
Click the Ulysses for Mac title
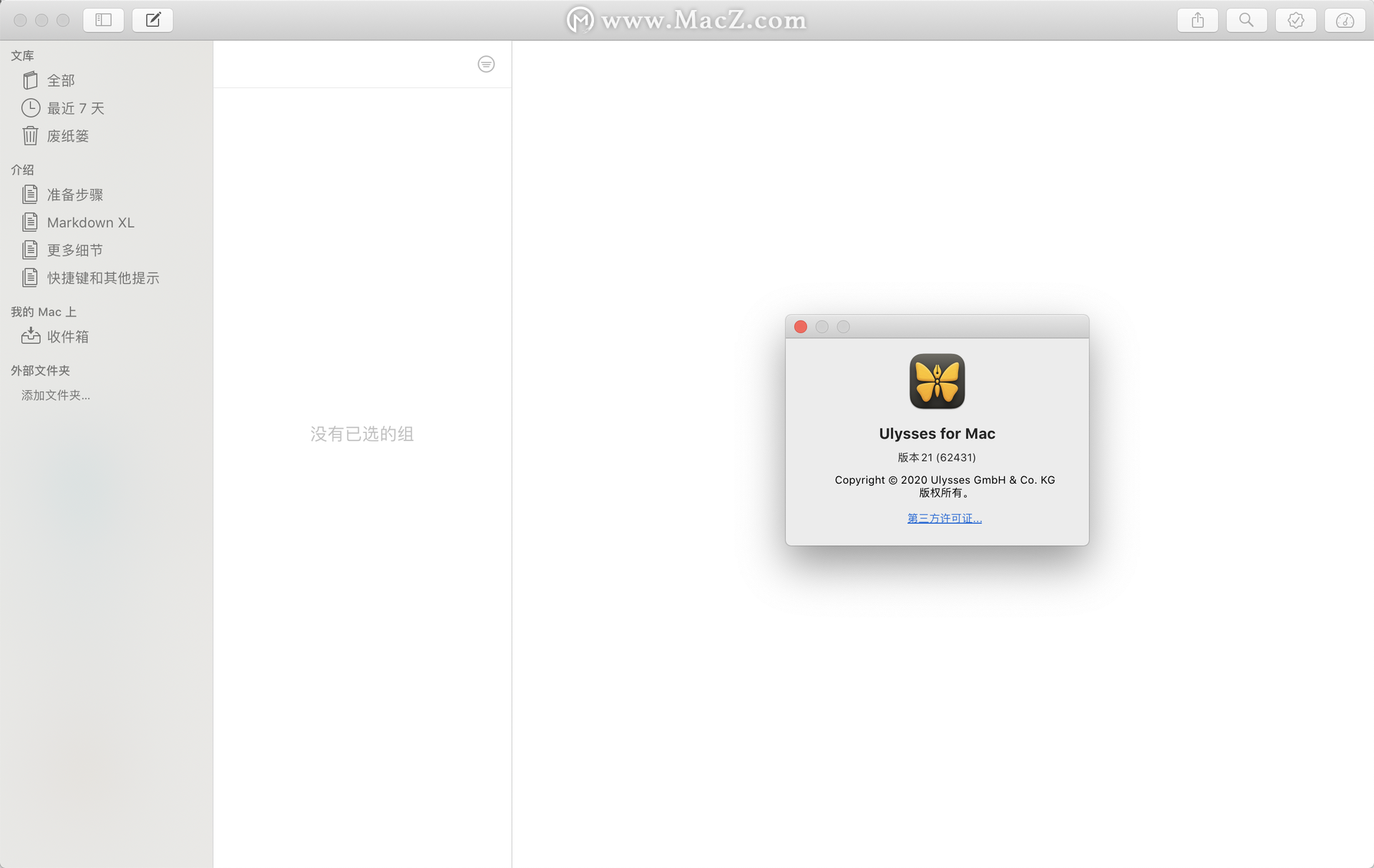click(x=937, y=434)
